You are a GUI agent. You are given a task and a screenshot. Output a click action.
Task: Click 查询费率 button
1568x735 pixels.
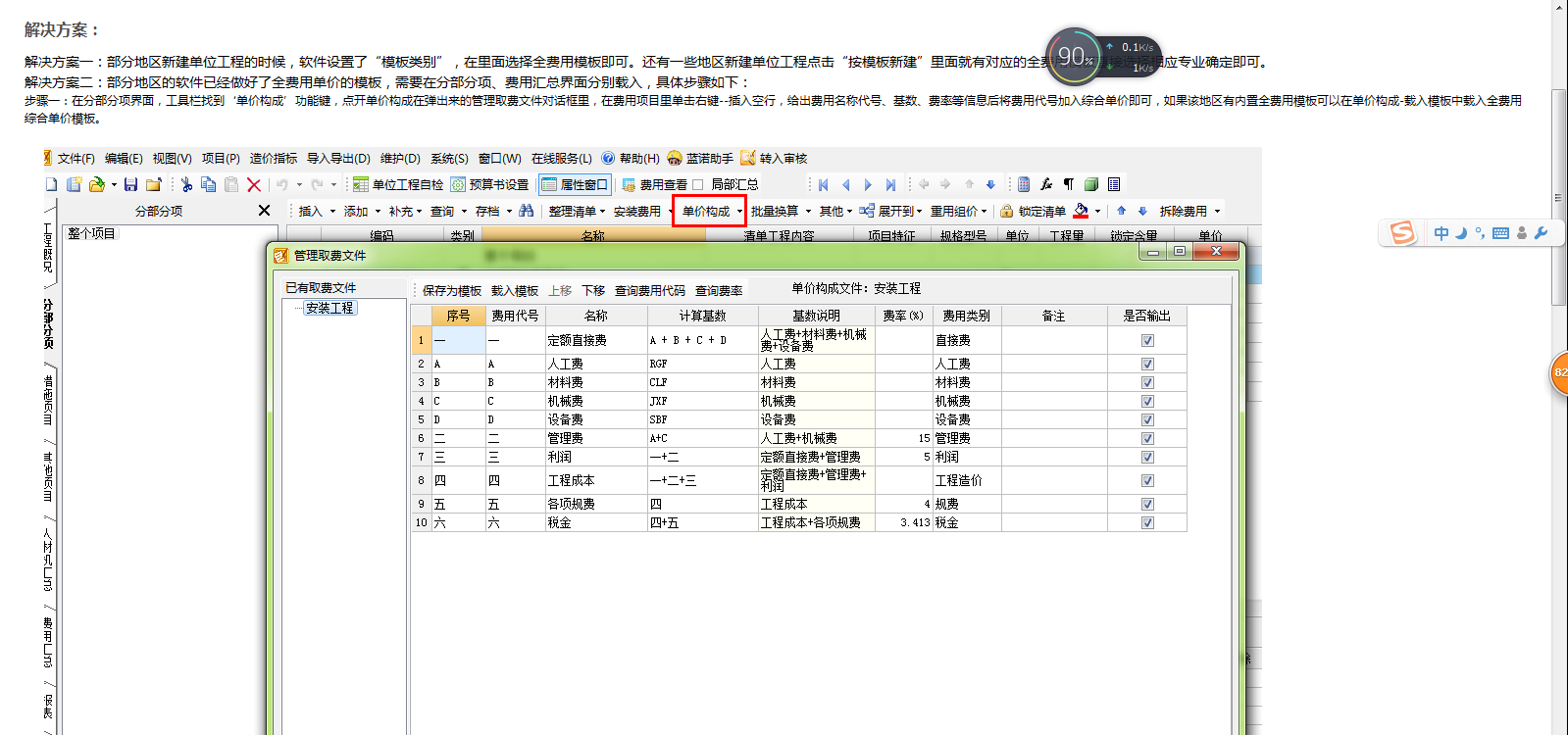coord(719,290)
